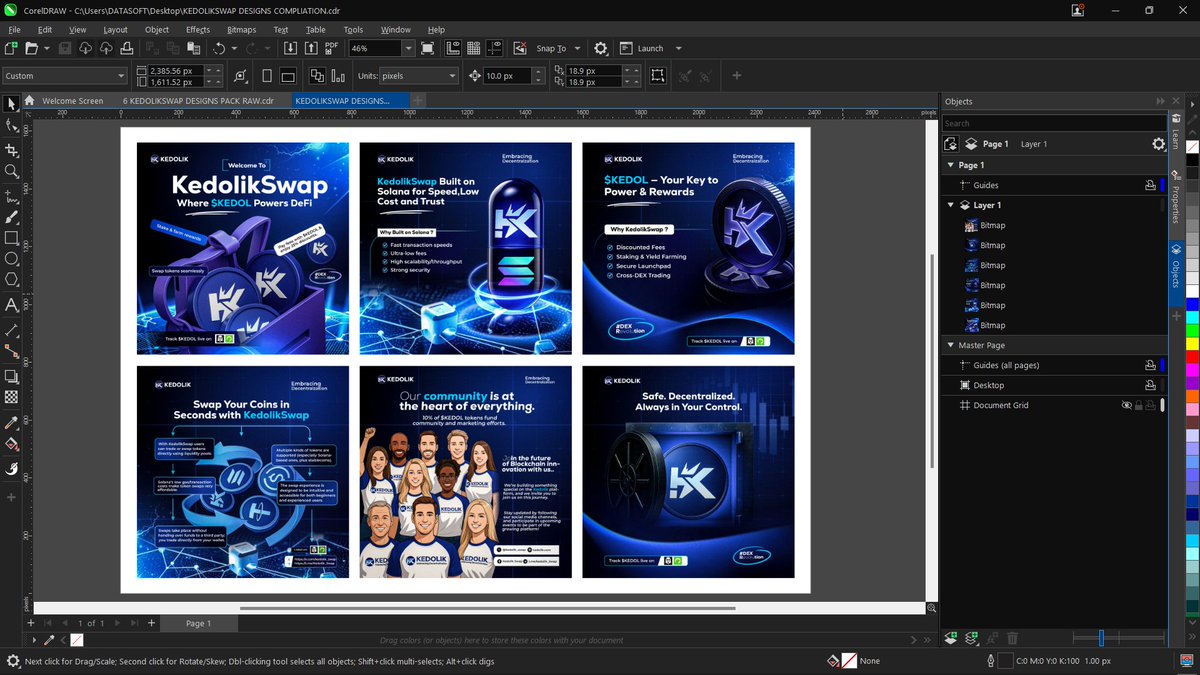Select the Parallel Dimension tool
The image size is (1200, 675).
point(11,329)
